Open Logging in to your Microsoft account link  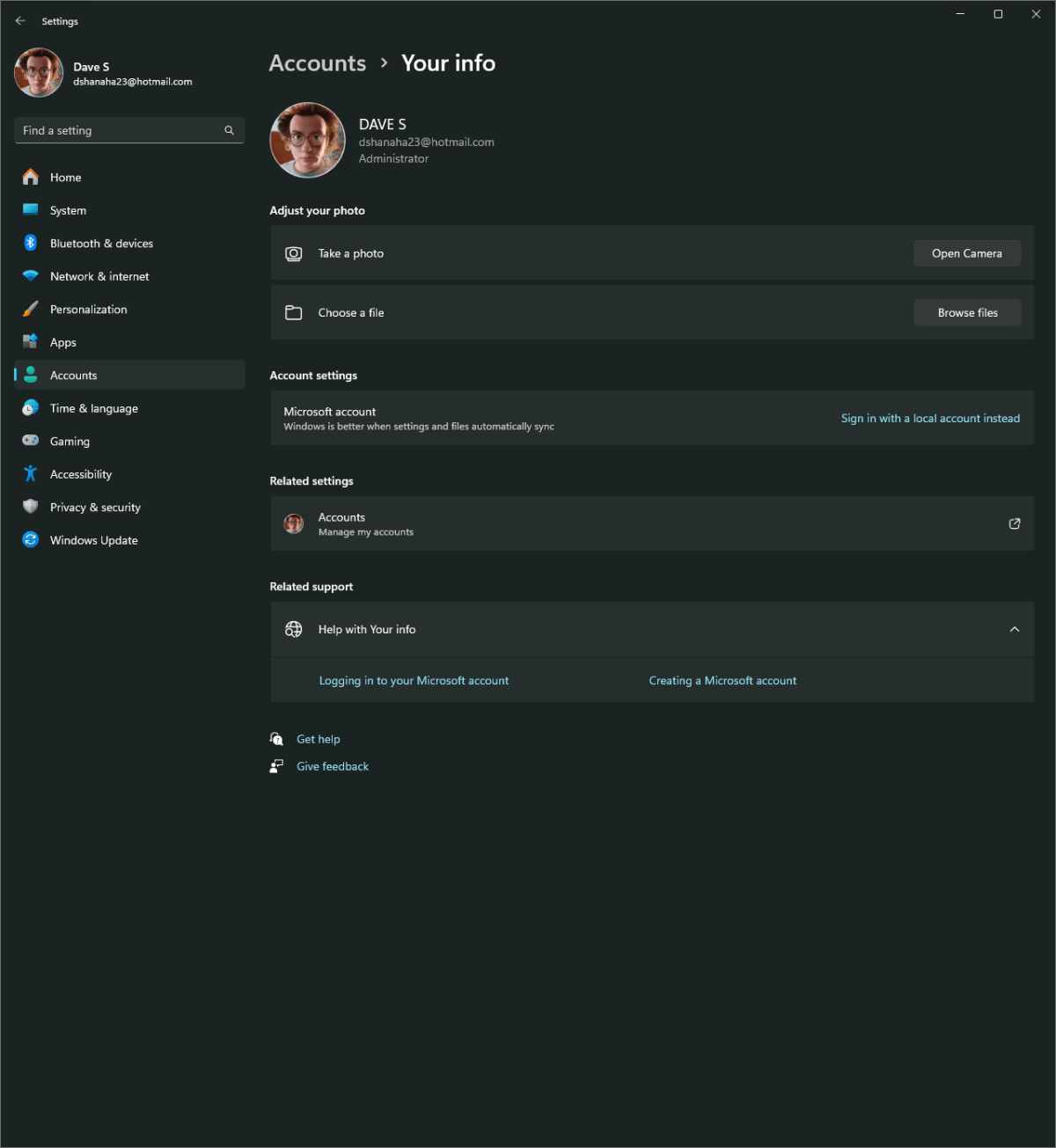pyautogui.click(x=414, y=681)
